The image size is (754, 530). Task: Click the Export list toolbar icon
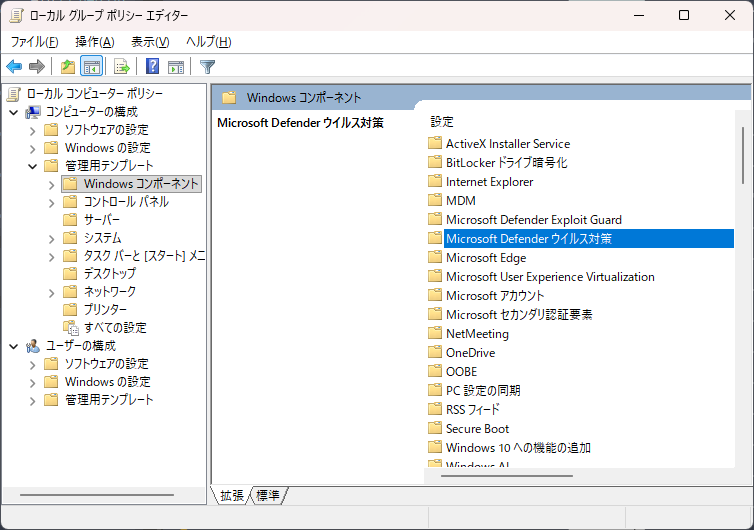coord(122,67)
